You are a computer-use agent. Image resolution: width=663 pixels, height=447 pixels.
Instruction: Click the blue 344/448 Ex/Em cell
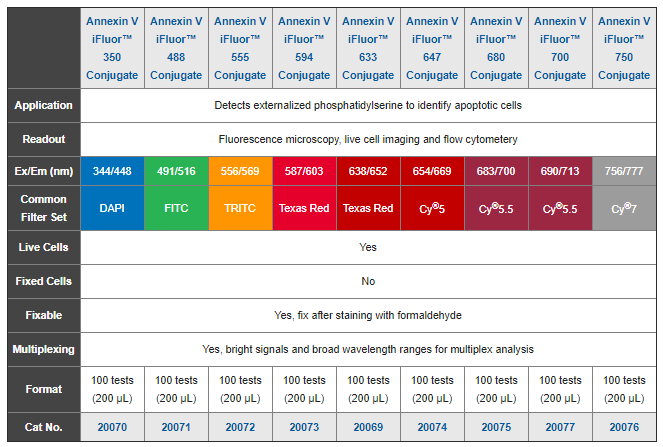[x=112, y=171]
